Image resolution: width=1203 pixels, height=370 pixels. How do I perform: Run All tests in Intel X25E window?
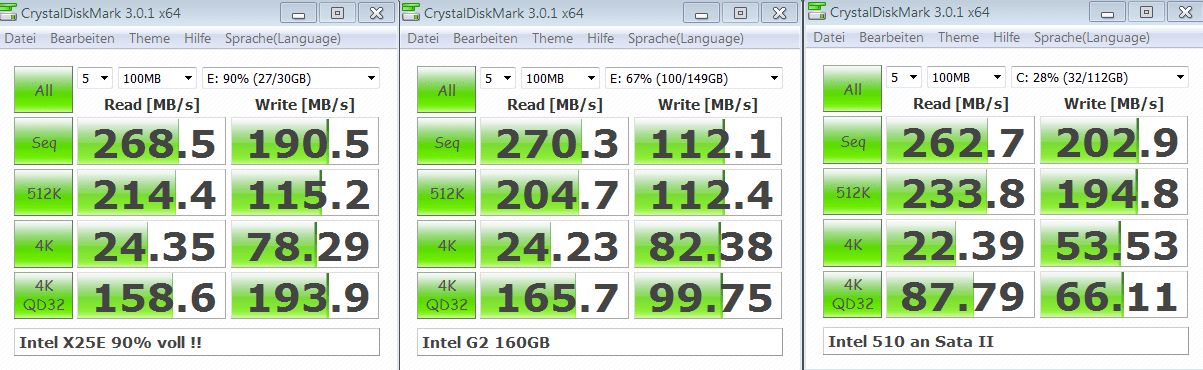[43, 89]
